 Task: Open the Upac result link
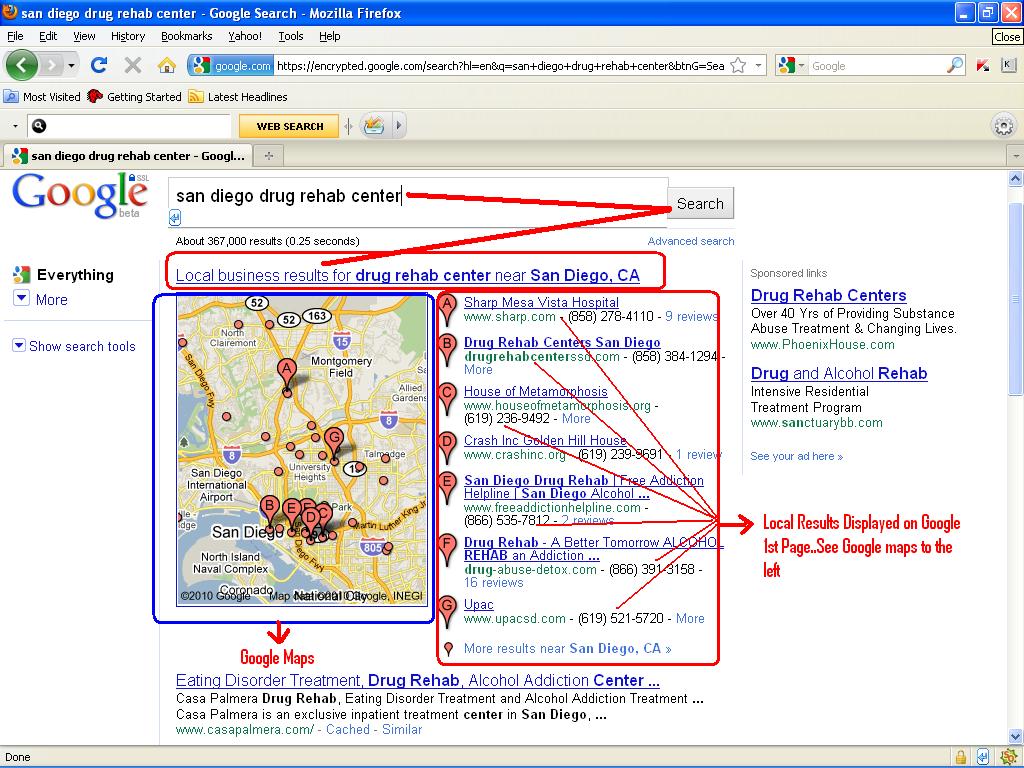click(479, 605)
